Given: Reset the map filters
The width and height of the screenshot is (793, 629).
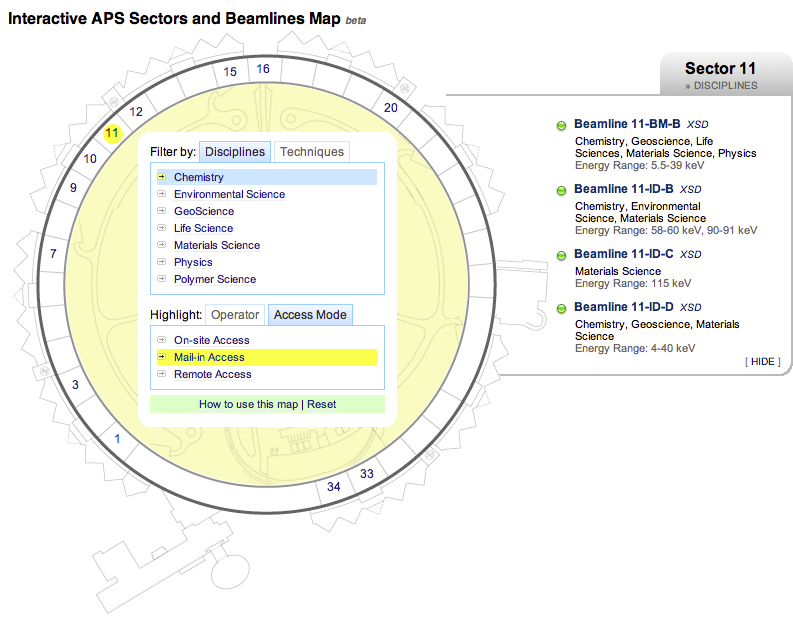Looking at the screenshot, I should [x=321, y=404].
